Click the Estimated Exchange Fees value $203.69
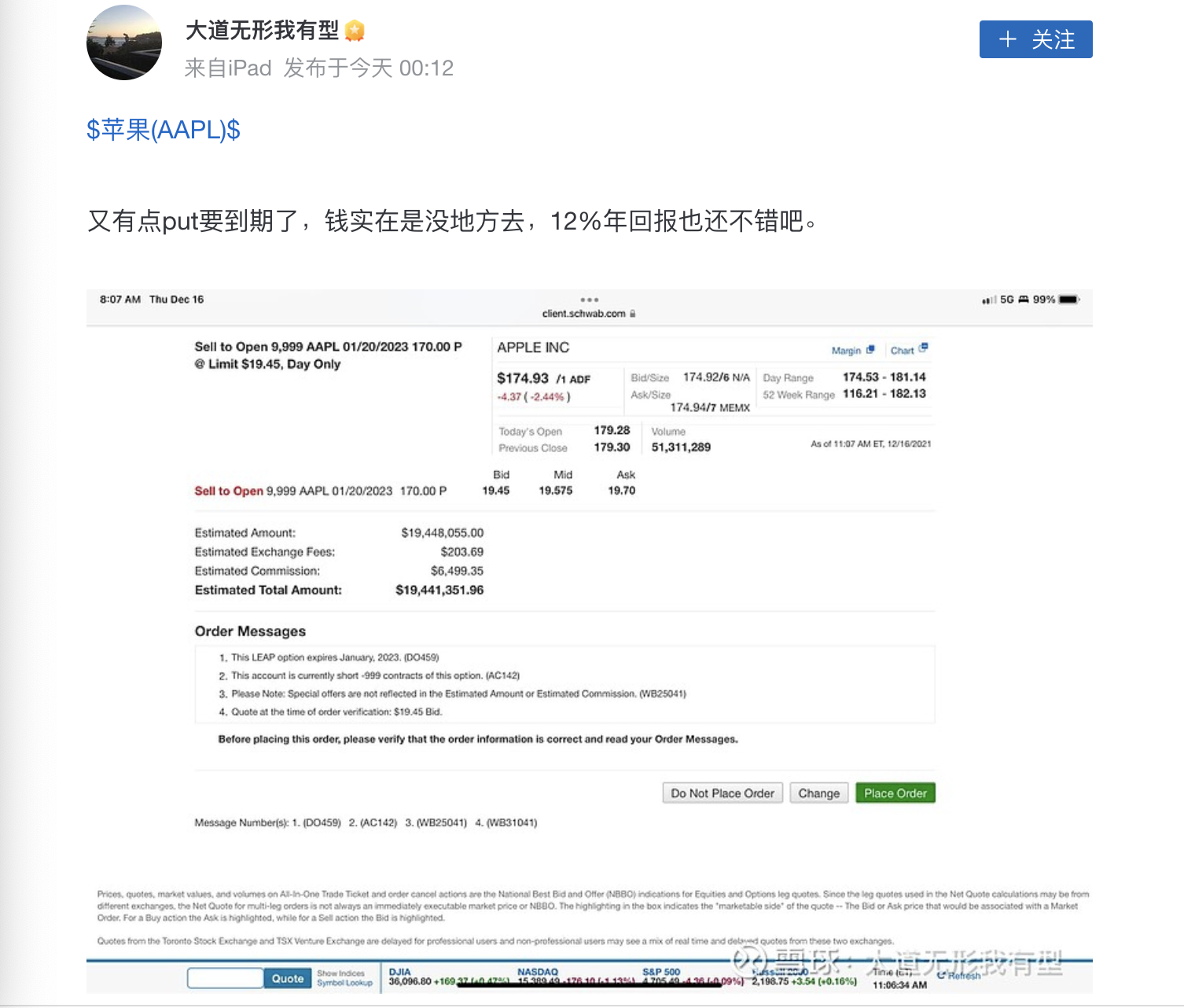This screenshot has height=1008, width=1184. click(462, 553)
